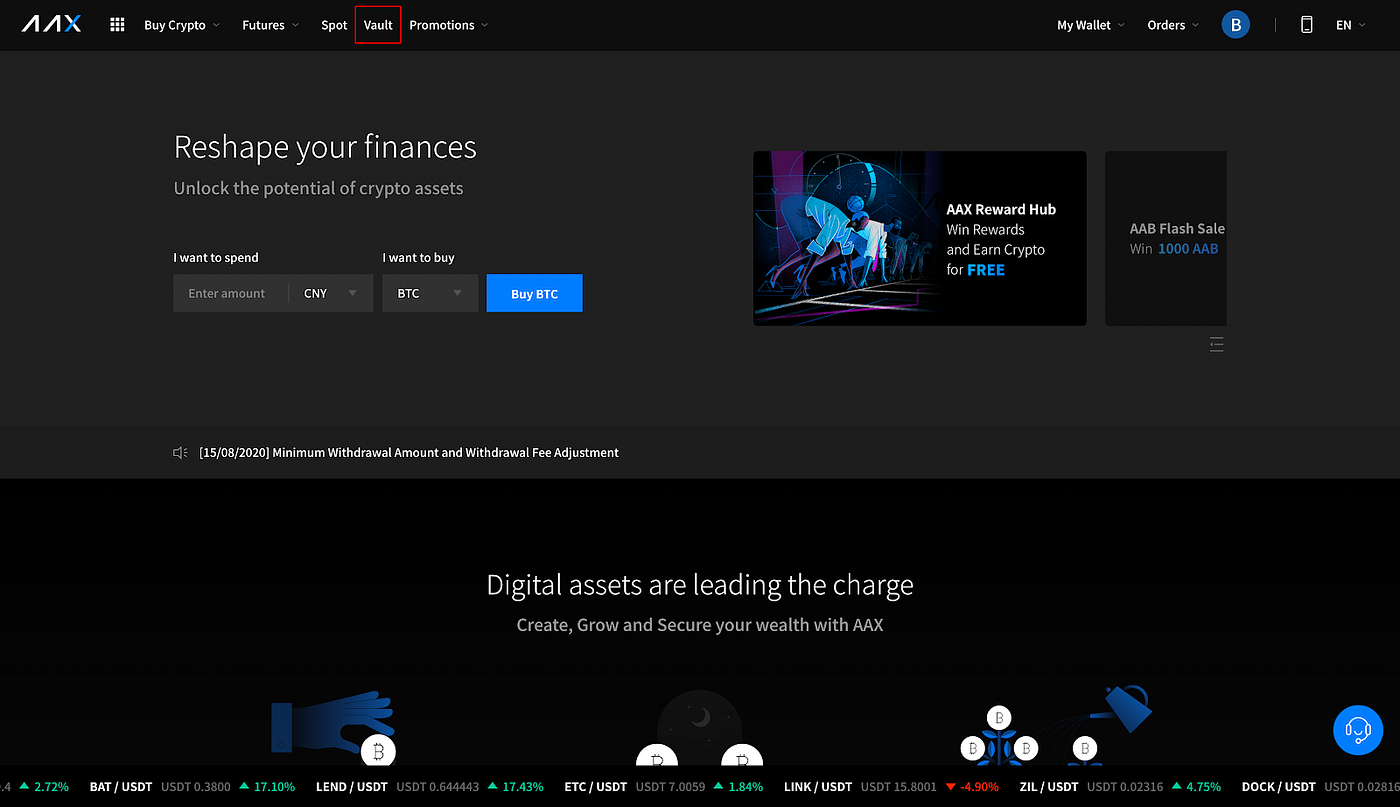Open the apps grid icon beside the logo

(x=117, y=24)
